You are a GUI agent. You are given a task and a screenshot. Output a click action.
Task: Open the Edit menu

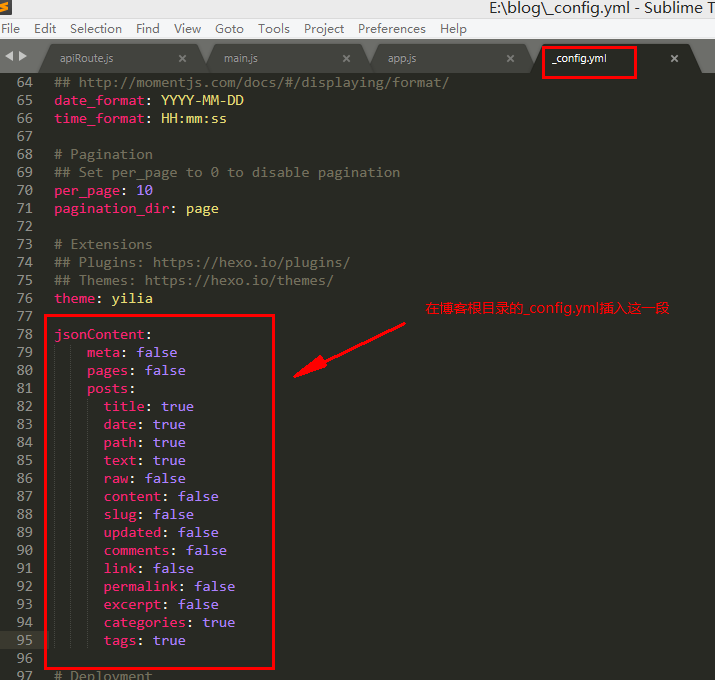click(45, 29)
